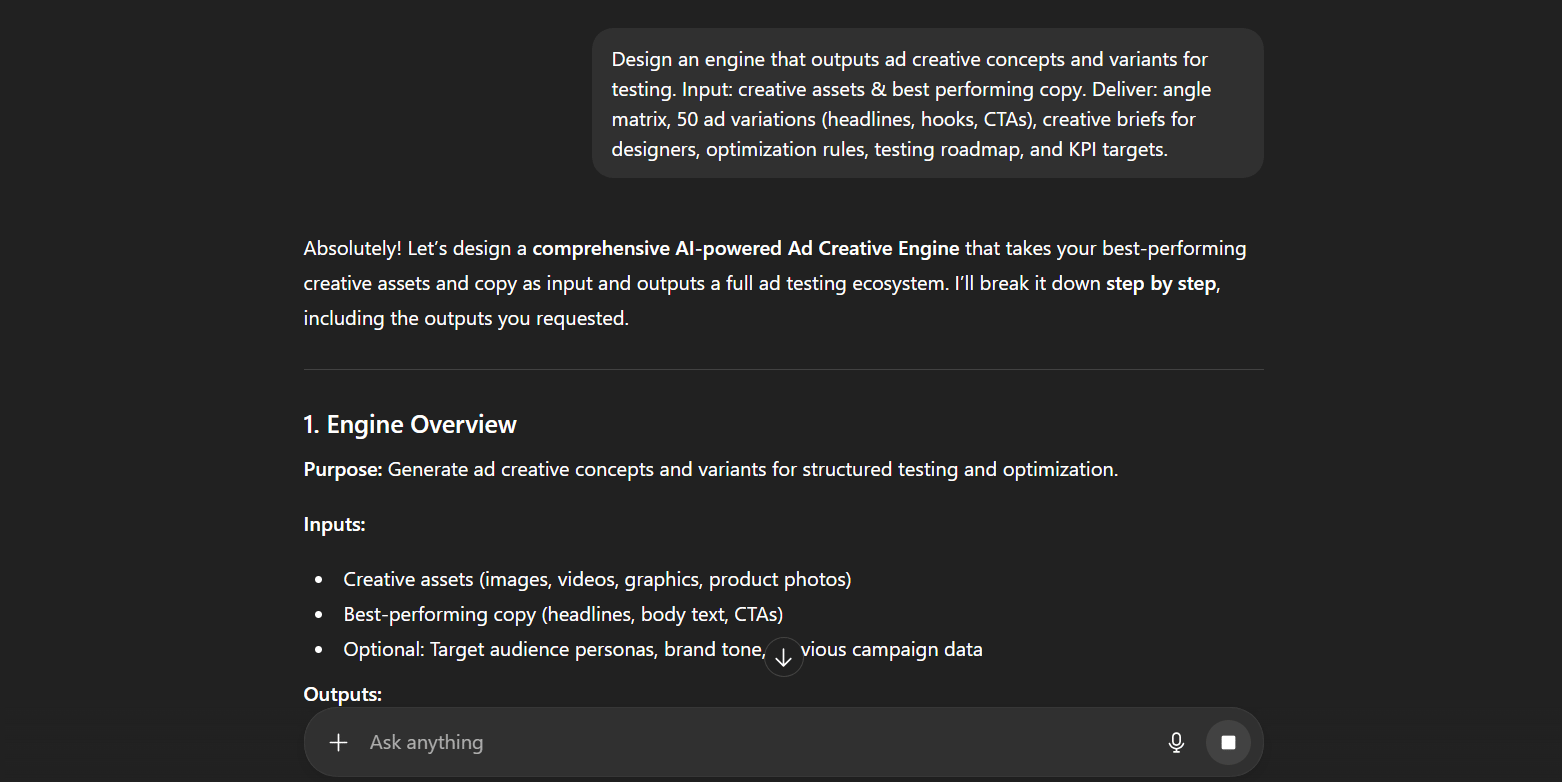Click the plus attach icon

click(x=339, y=742)
